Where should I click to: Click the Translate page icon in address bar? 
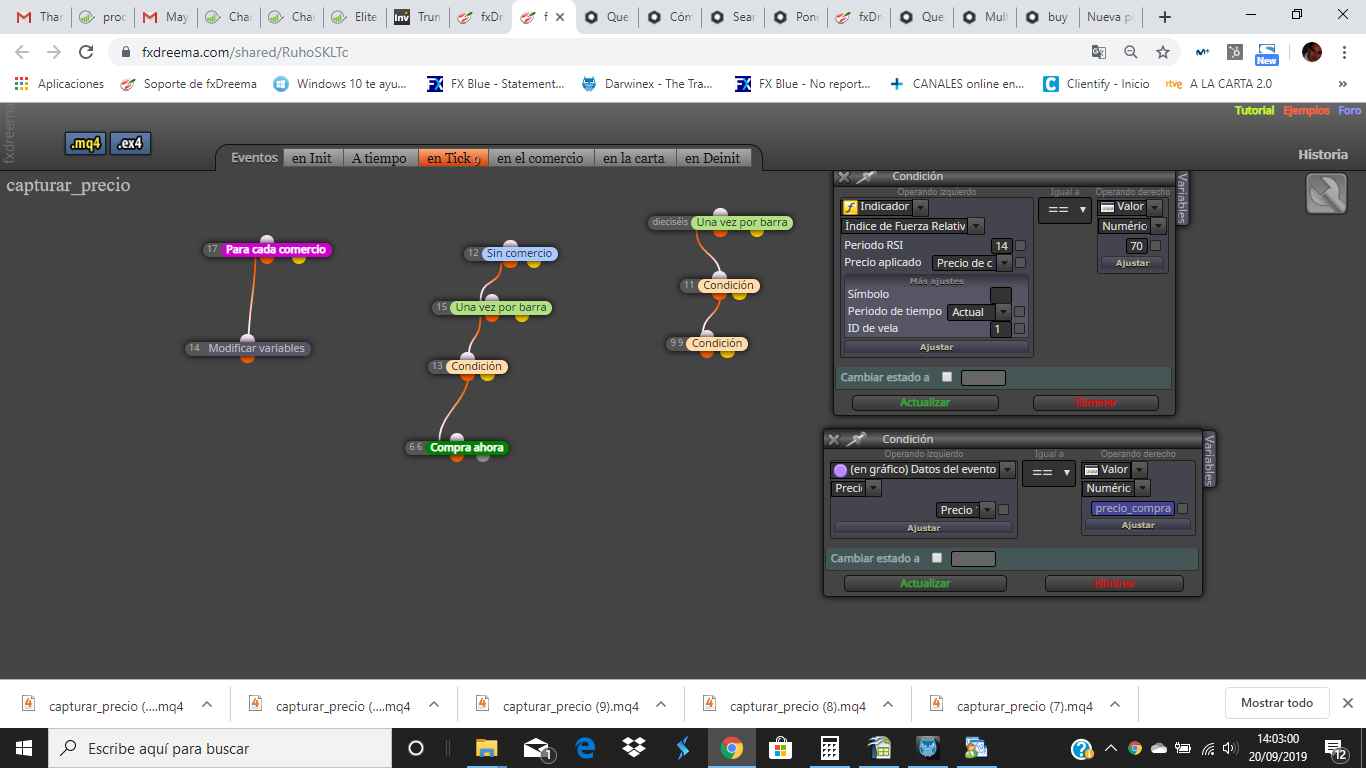tap(1099, 52)
